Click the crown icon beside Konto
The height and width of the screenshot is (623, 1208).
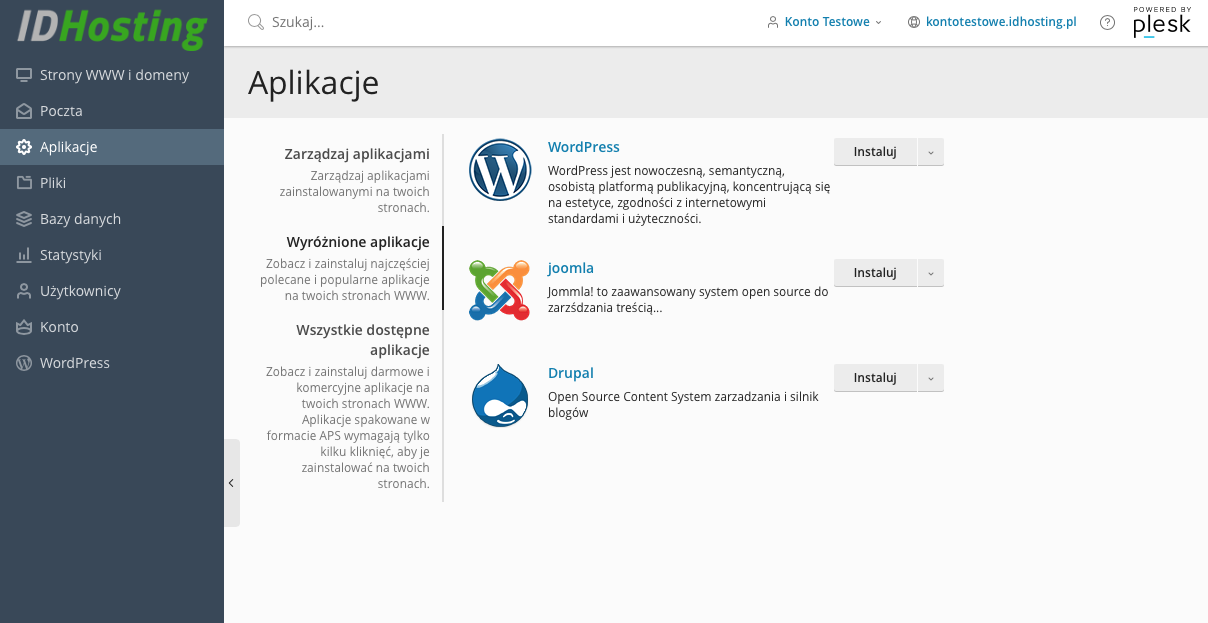[24, 327]
